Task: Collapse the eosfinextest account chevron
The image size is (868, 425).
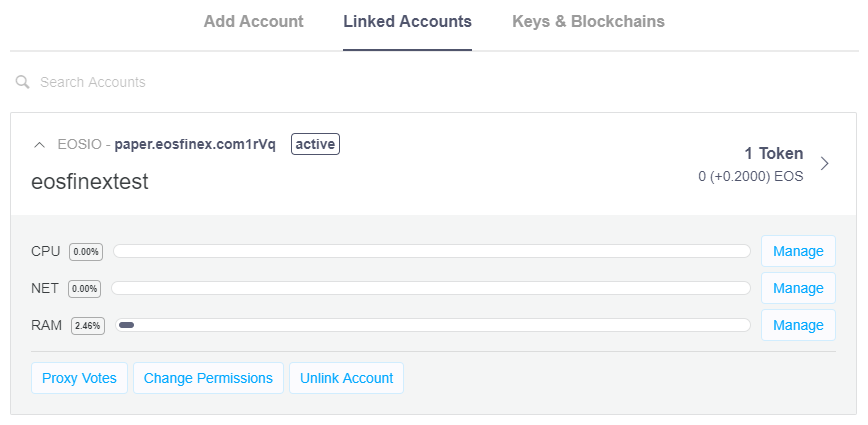Action: tap(39, 145)
